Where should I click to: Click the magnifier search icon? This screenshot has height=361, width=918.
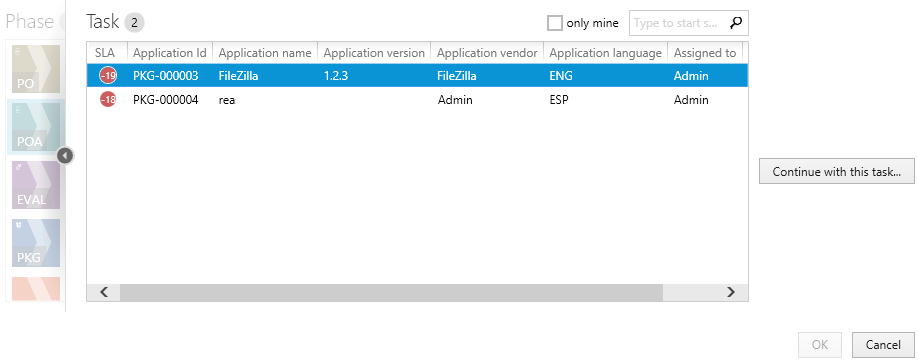coord(736,23)
